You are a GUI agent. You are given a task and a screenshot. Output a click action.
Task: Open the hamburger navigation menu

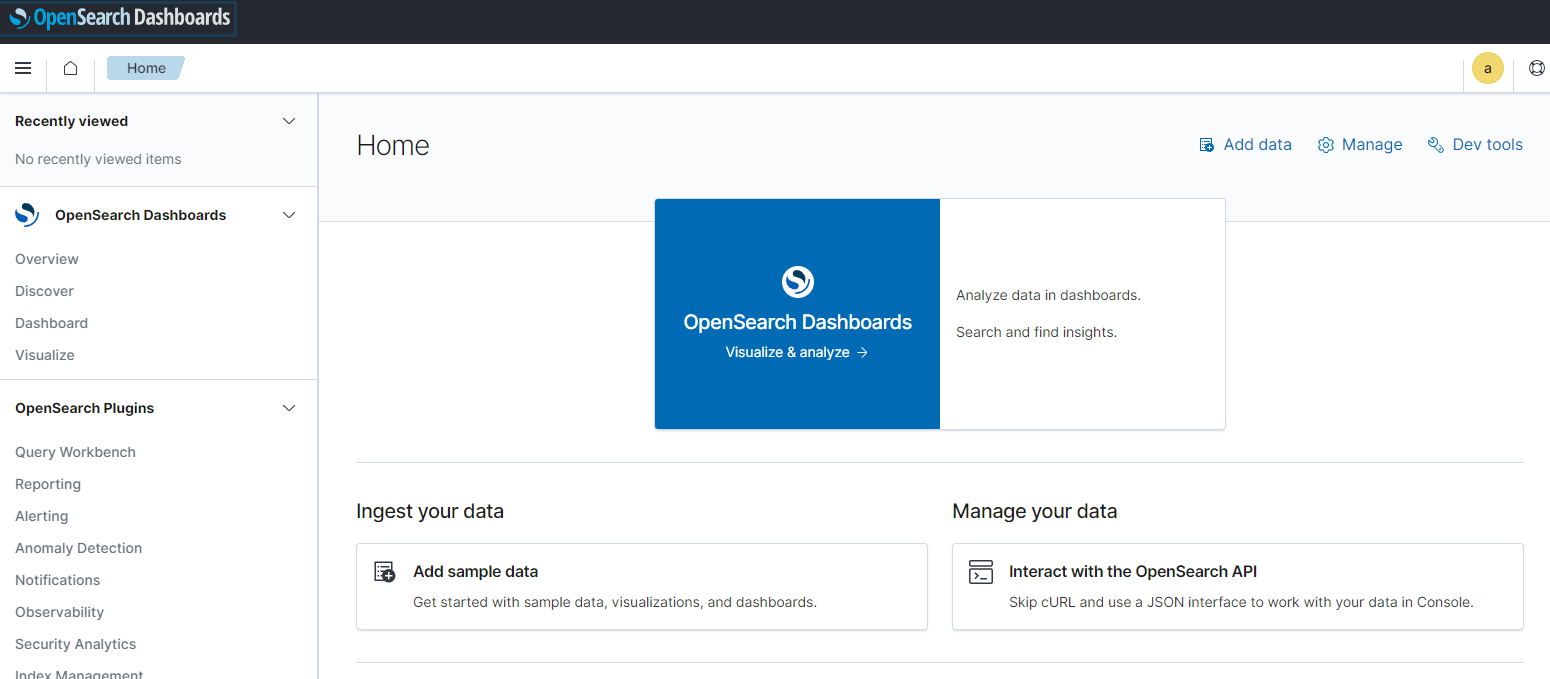pos(23,68)
